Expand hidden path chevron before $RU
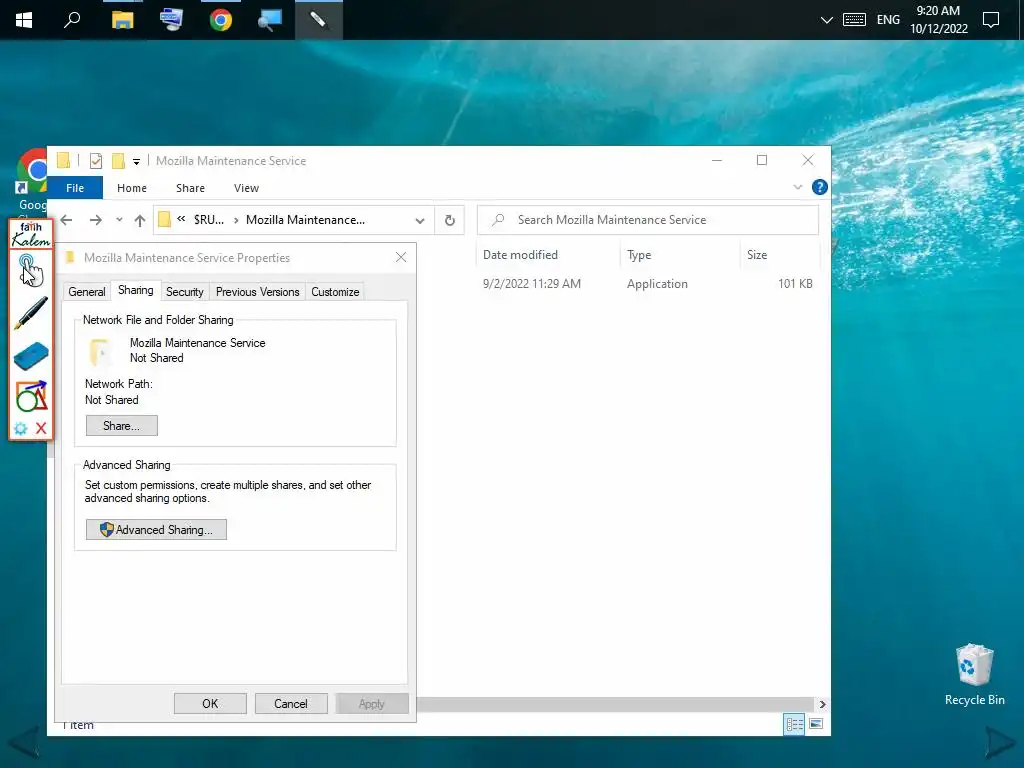Viewport: 1024px width, 768px height. (181, 219)
